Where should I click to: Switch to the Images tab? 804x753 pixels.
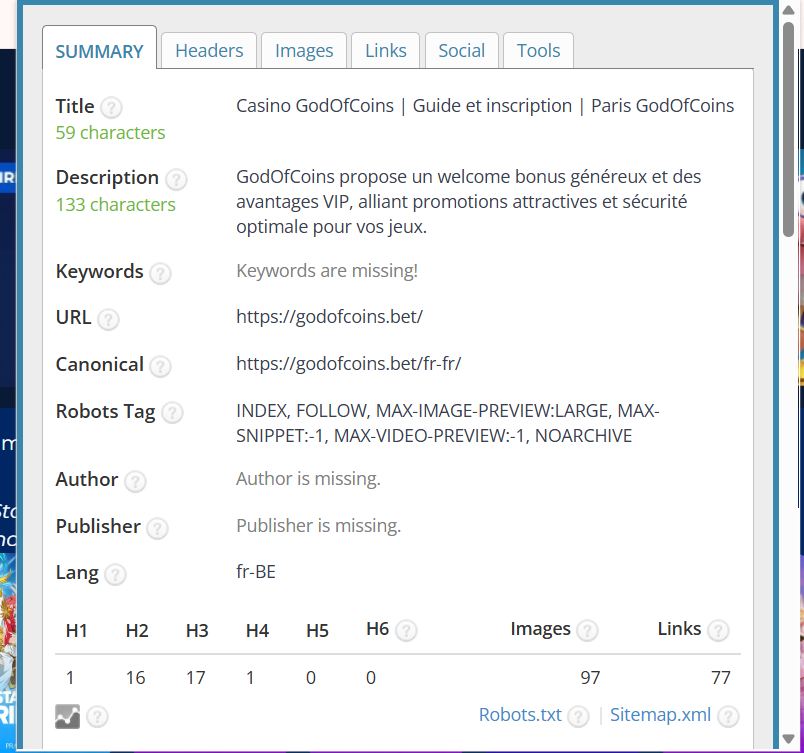[x=304, y=51]
